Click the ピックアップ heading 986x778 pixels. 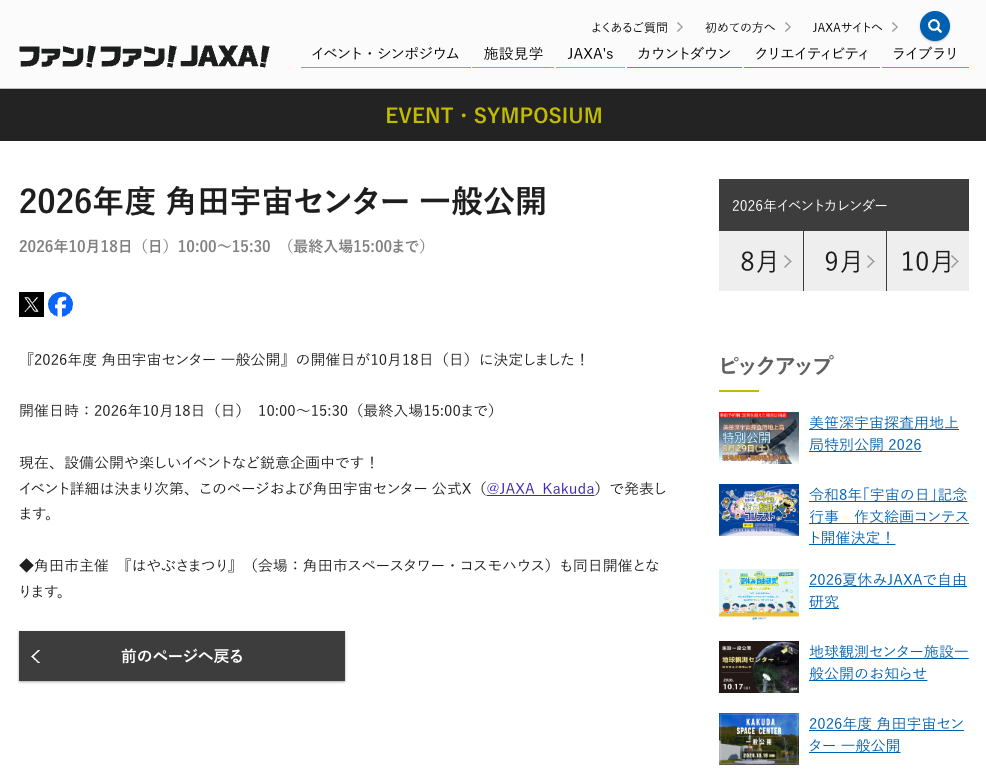[x=776, y=365]
